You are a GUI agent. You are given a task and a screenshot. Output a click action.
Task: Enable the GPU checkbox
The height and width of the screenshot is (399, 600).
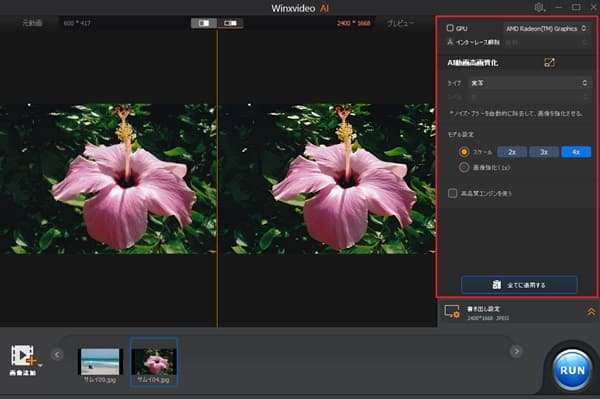pos(450,28)
